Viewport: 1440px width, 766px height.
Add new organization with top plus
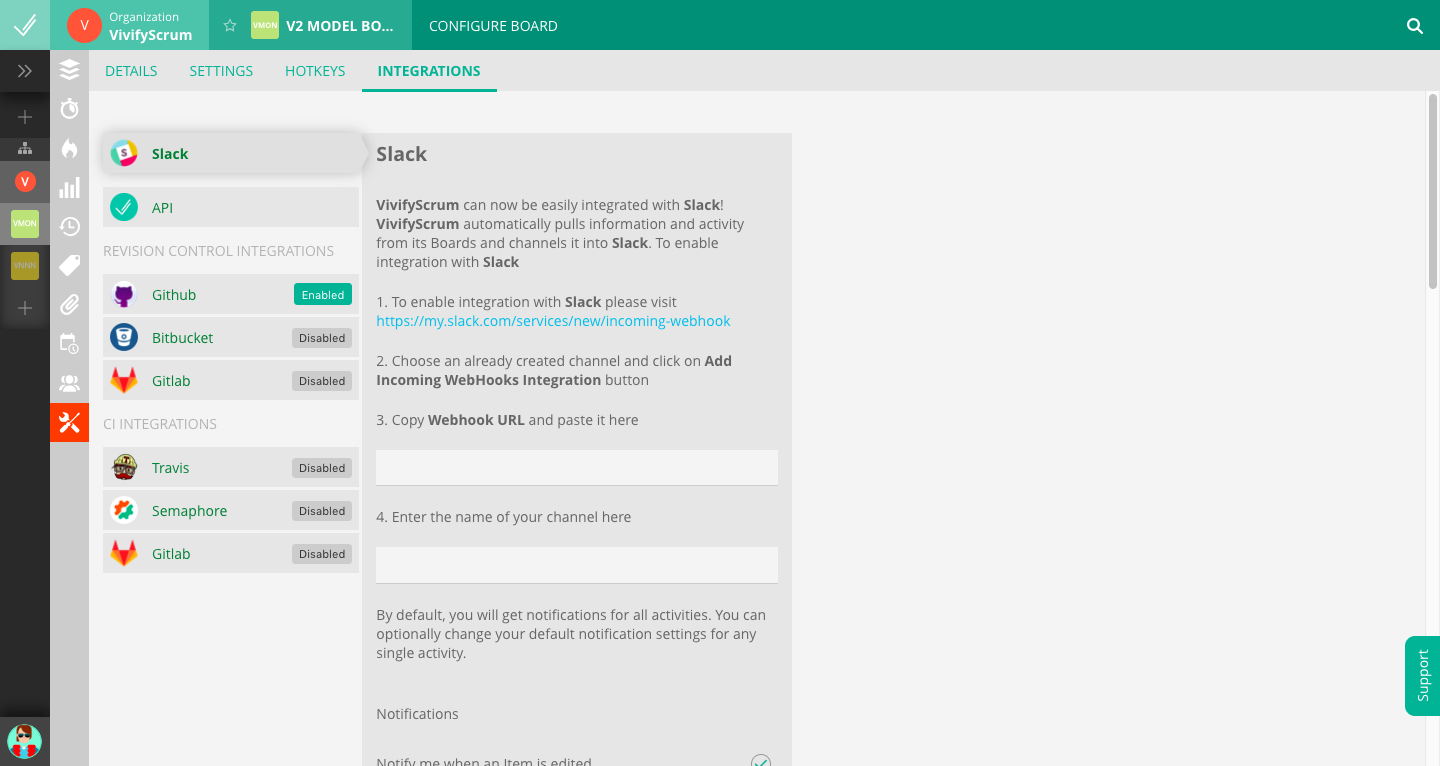(x=25, y=117)
